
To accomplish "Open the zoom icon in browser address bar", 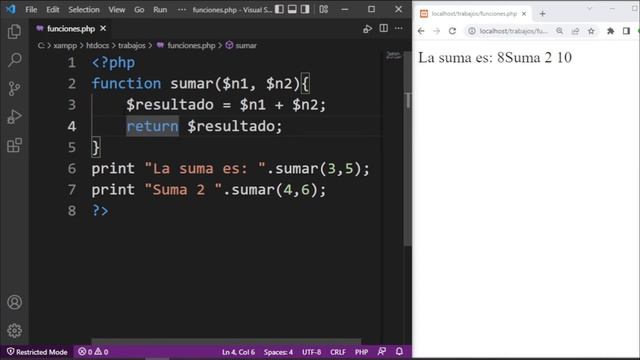I will (x=560, y=31).
